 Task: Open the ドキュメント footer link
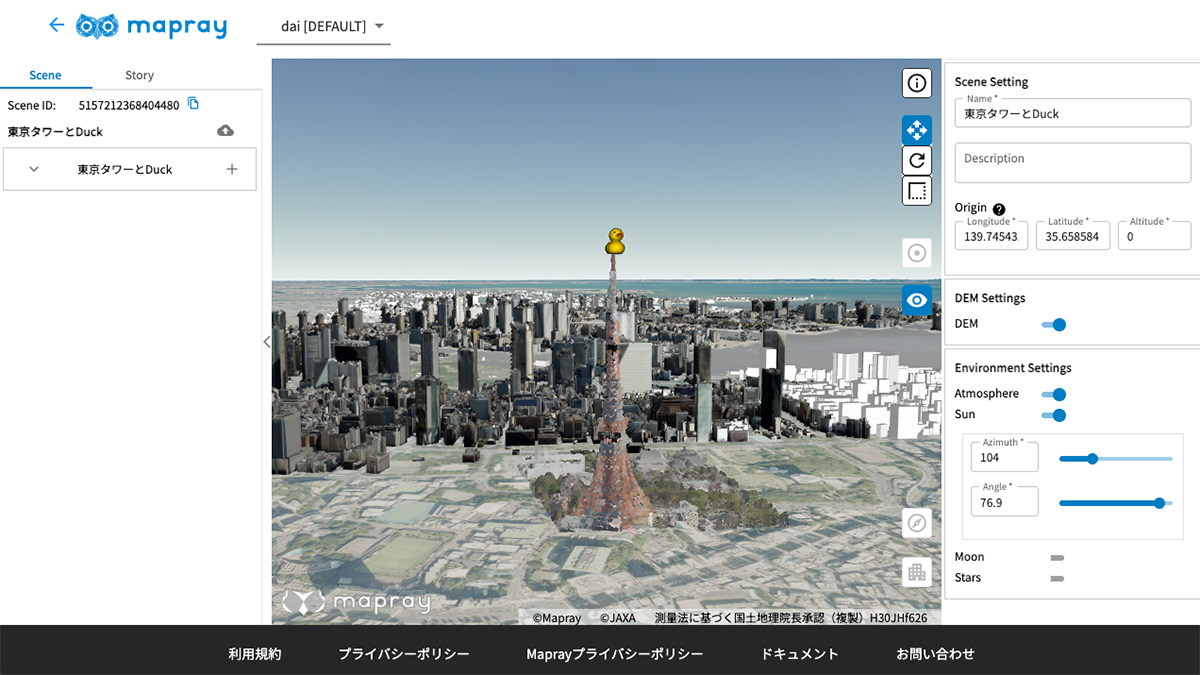click(799, 654)
